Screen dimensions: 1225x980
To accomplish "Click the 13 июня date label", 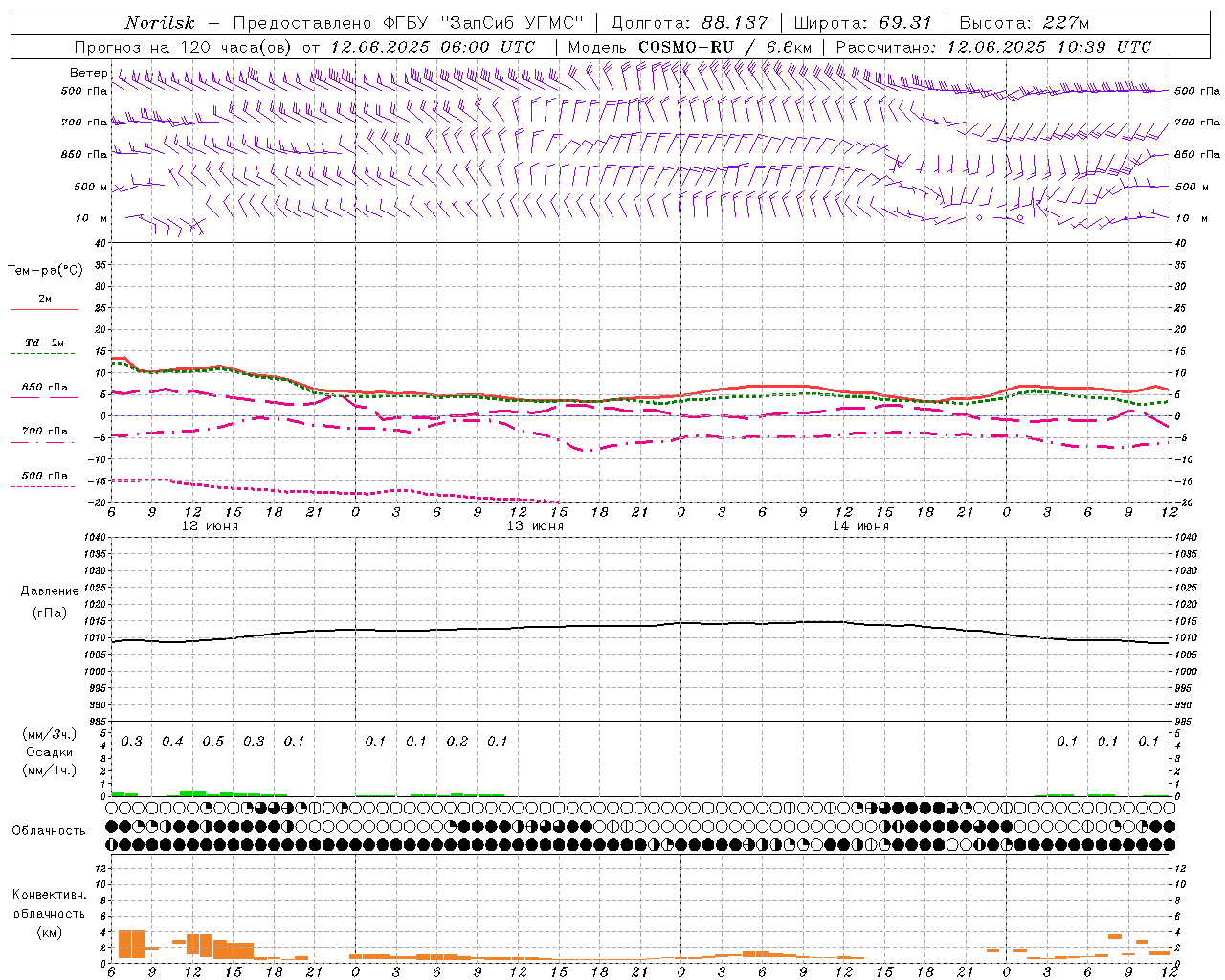I will click(x=535, y=526).
